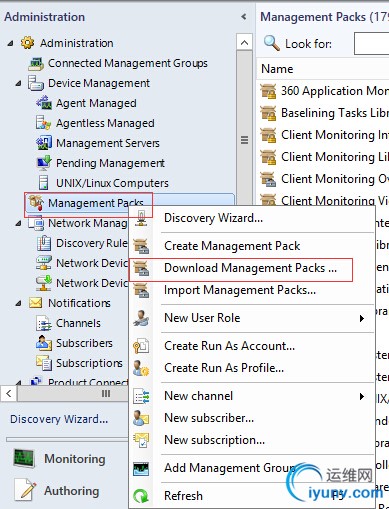Image resolution: width=389 pixels, height=509 pixels.
Task: Click the Discovery Wizard menu icon
Action: pyautogui.click(x=141, y=218)
